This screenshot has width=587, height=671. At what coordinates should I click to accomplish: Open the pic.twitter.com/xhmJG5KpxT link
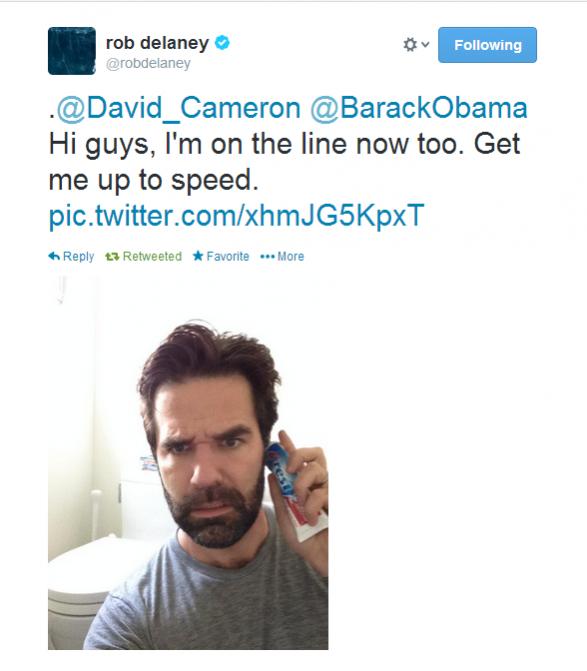(236, 215)
